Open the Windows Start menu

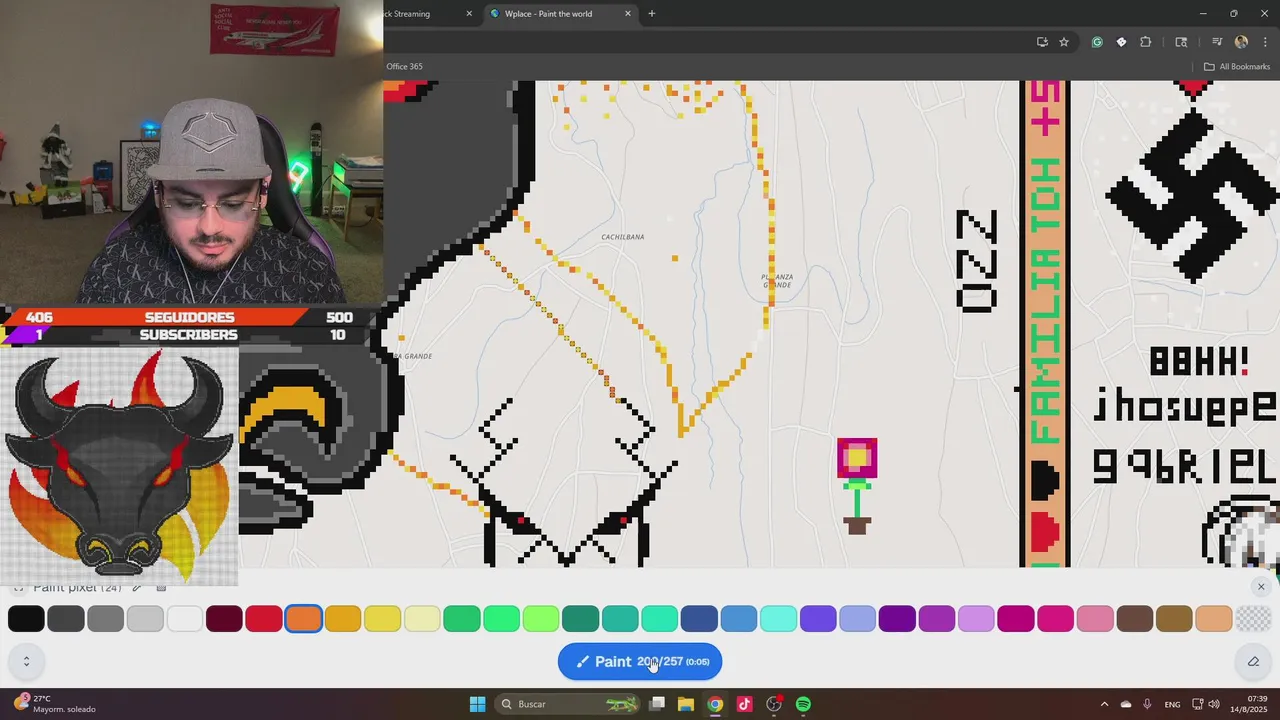(477, 704)
